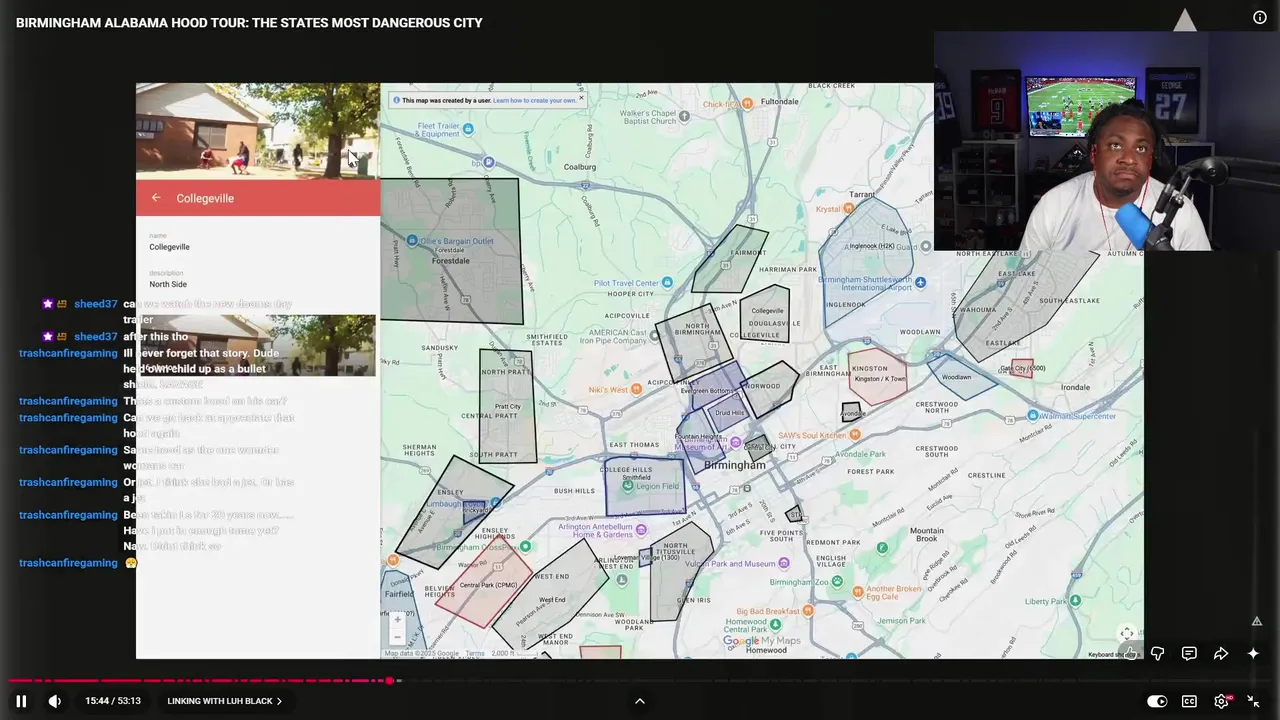1280x720 pixels.
Task: Open the map Terms link
Action: 475,653
